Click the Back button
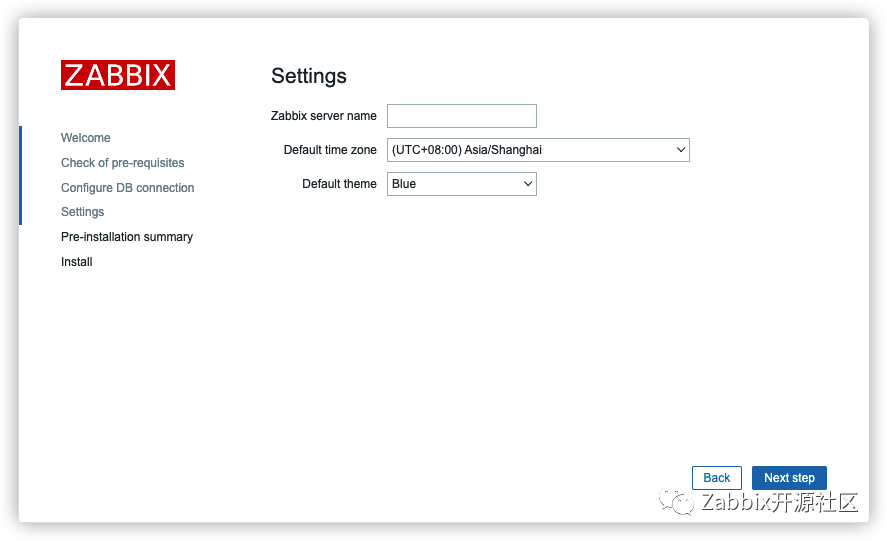Image resolution: width=887 pixels, height=541 pixels. click(x=716, y=478)
